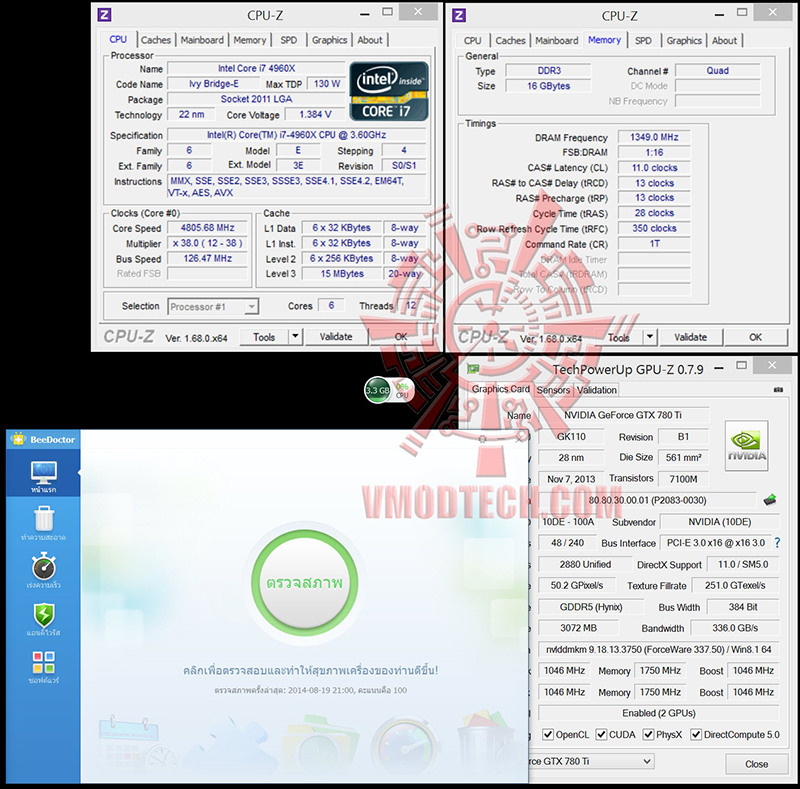Open BeeDoctor speed-up stopwatch icon

[x=44, y=566]
